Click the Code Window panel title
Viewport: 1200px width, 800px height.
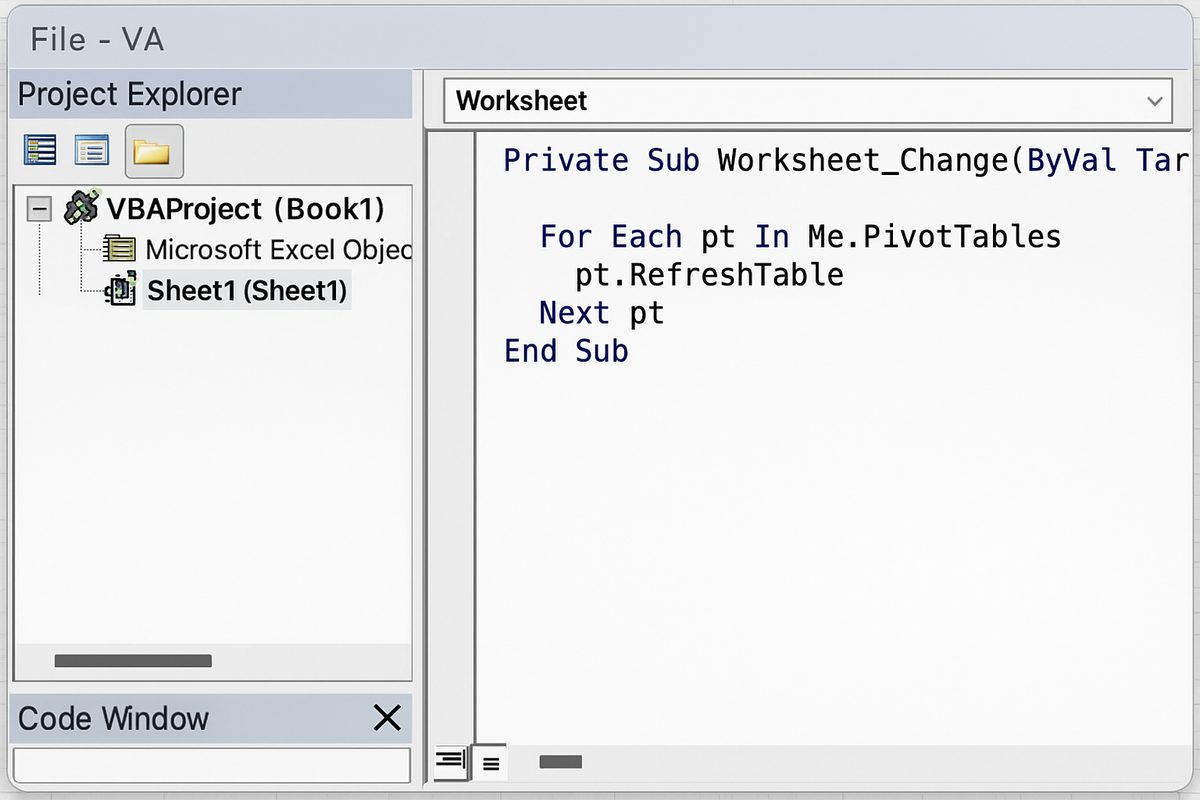pyautogui.click(x=113, y=719)
